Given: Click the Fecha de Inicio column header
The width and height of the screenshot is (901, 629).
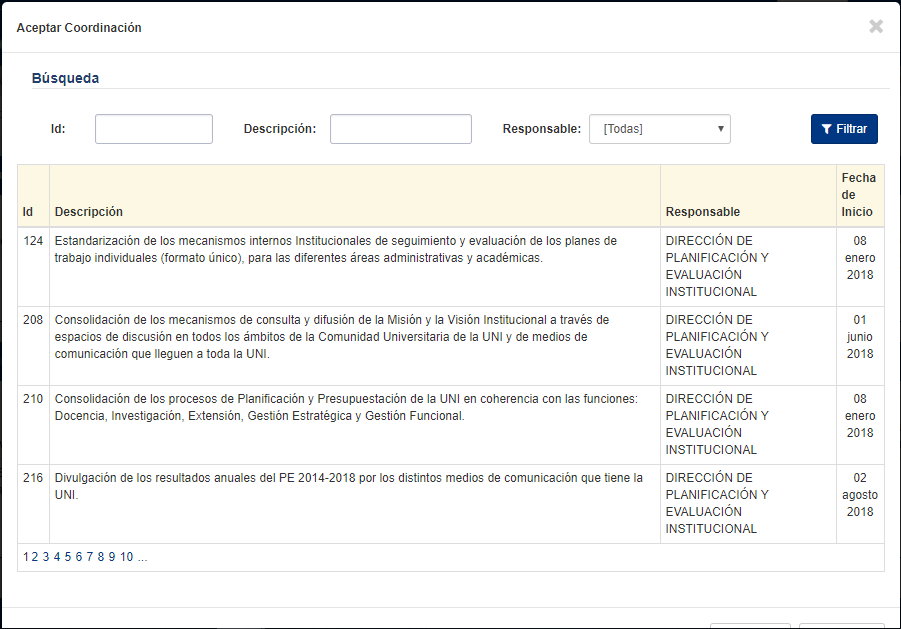Looking at the screenshot, I should pyautogui.click(x=858, y=195).
